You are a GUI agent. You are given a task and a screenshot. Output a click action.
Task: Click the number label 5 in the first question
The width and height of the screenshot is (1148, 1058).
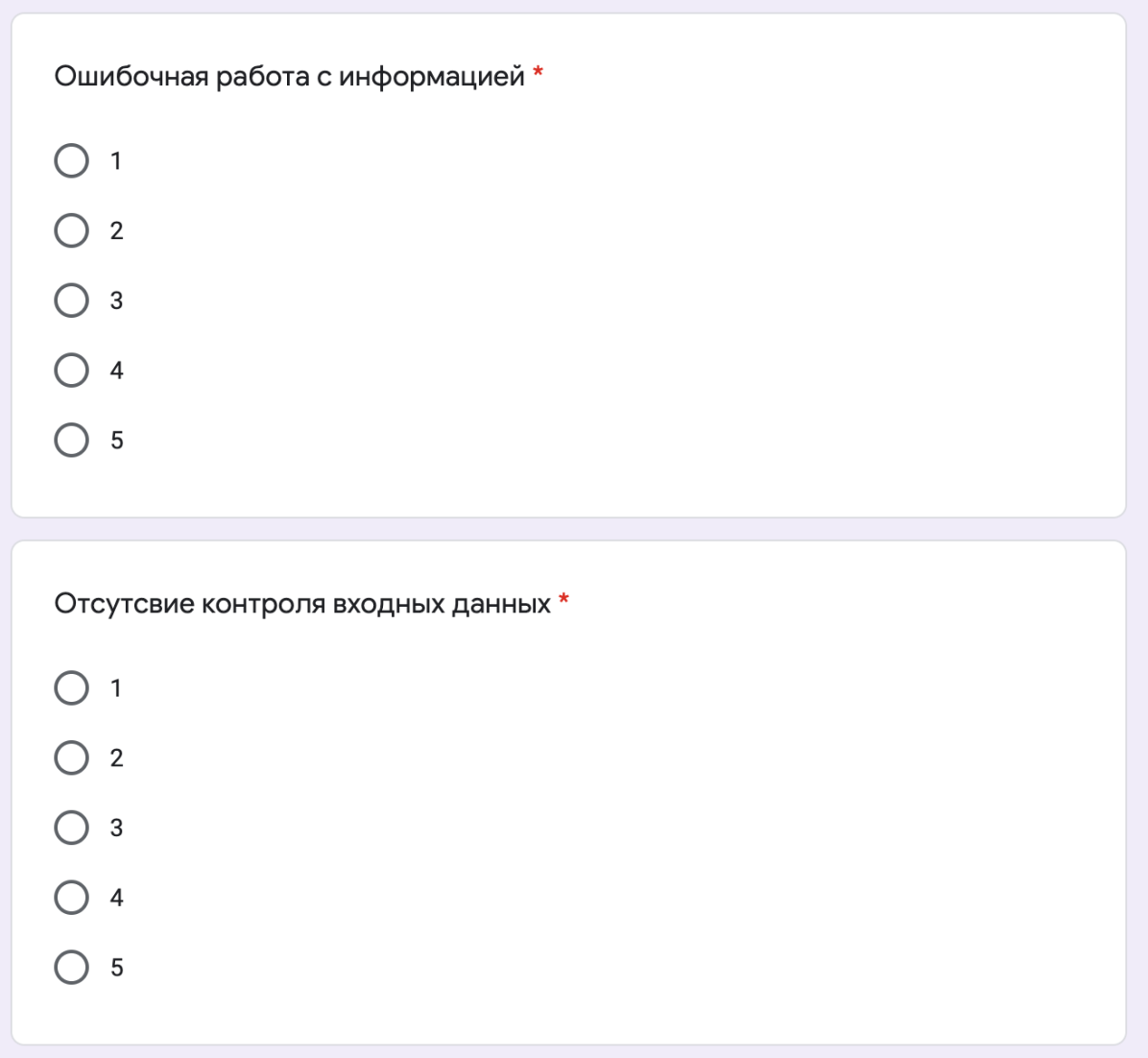(116, 440)
